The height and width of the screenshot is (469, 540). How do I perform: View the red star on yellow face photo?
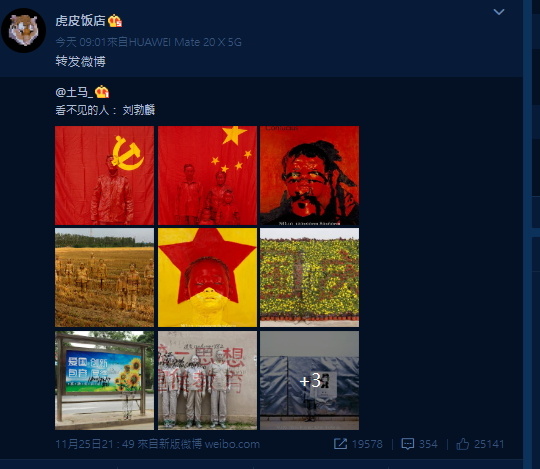(x=207, y=278)
